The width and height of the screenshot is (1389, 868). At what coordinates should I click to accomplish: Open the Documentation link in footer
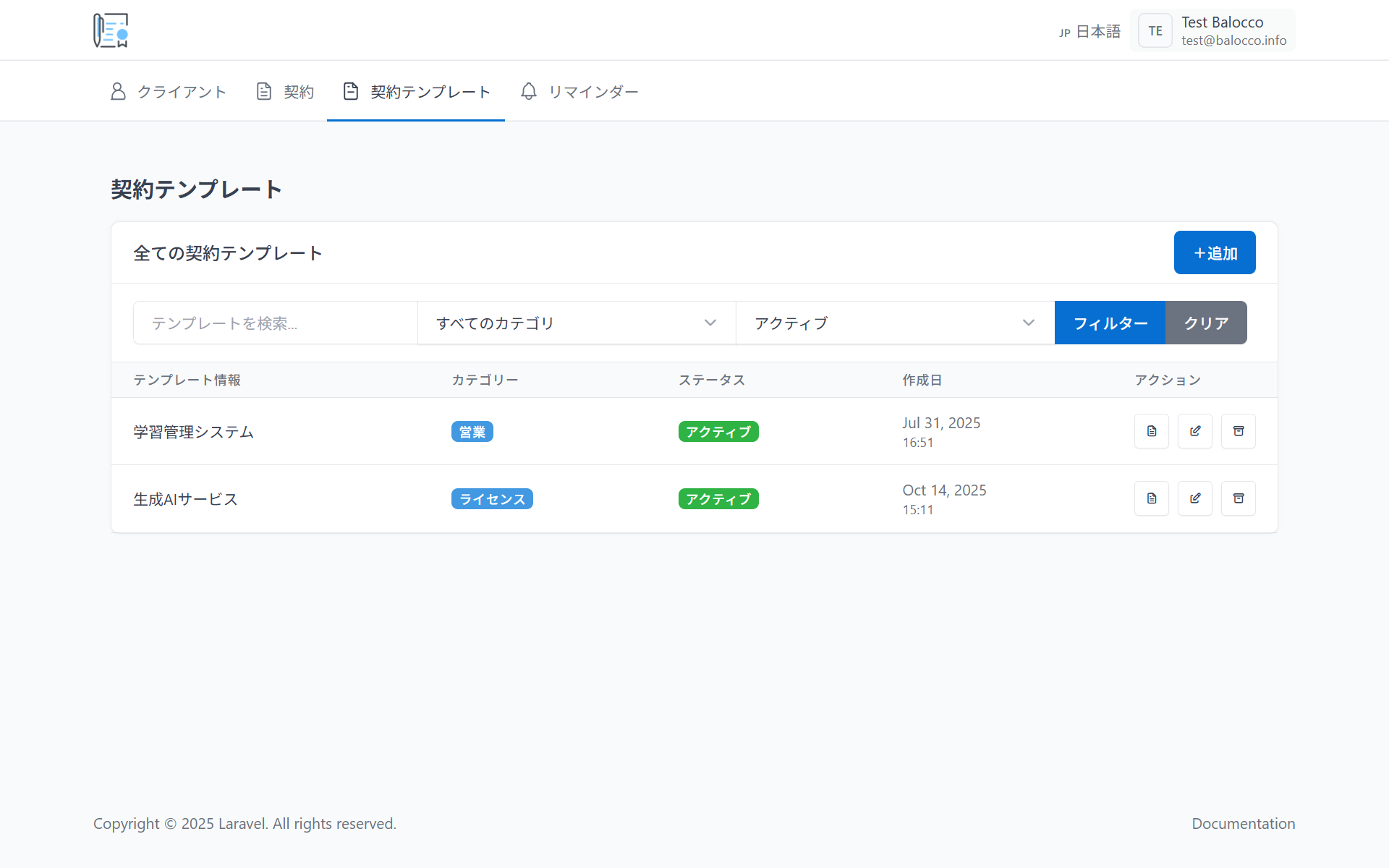[1243, 824]
